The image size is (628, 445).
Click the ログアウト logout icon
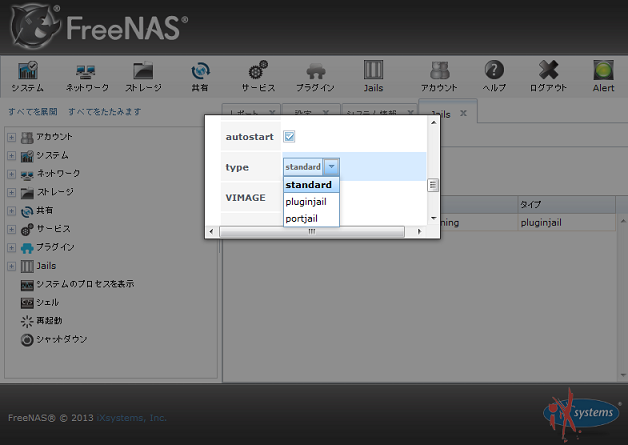coord(548,76)
